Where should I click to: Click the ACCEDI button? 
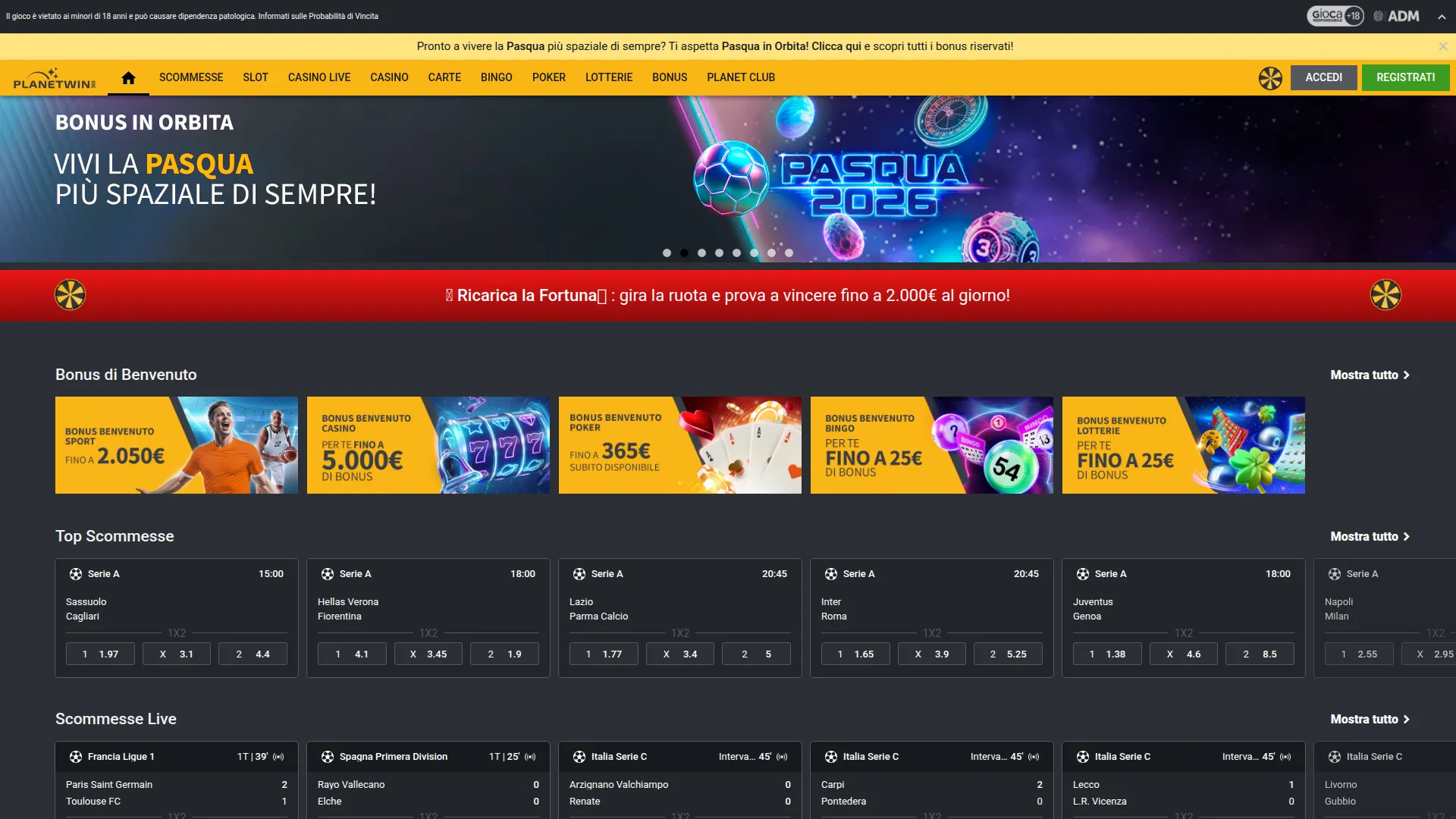(1323, 77)
